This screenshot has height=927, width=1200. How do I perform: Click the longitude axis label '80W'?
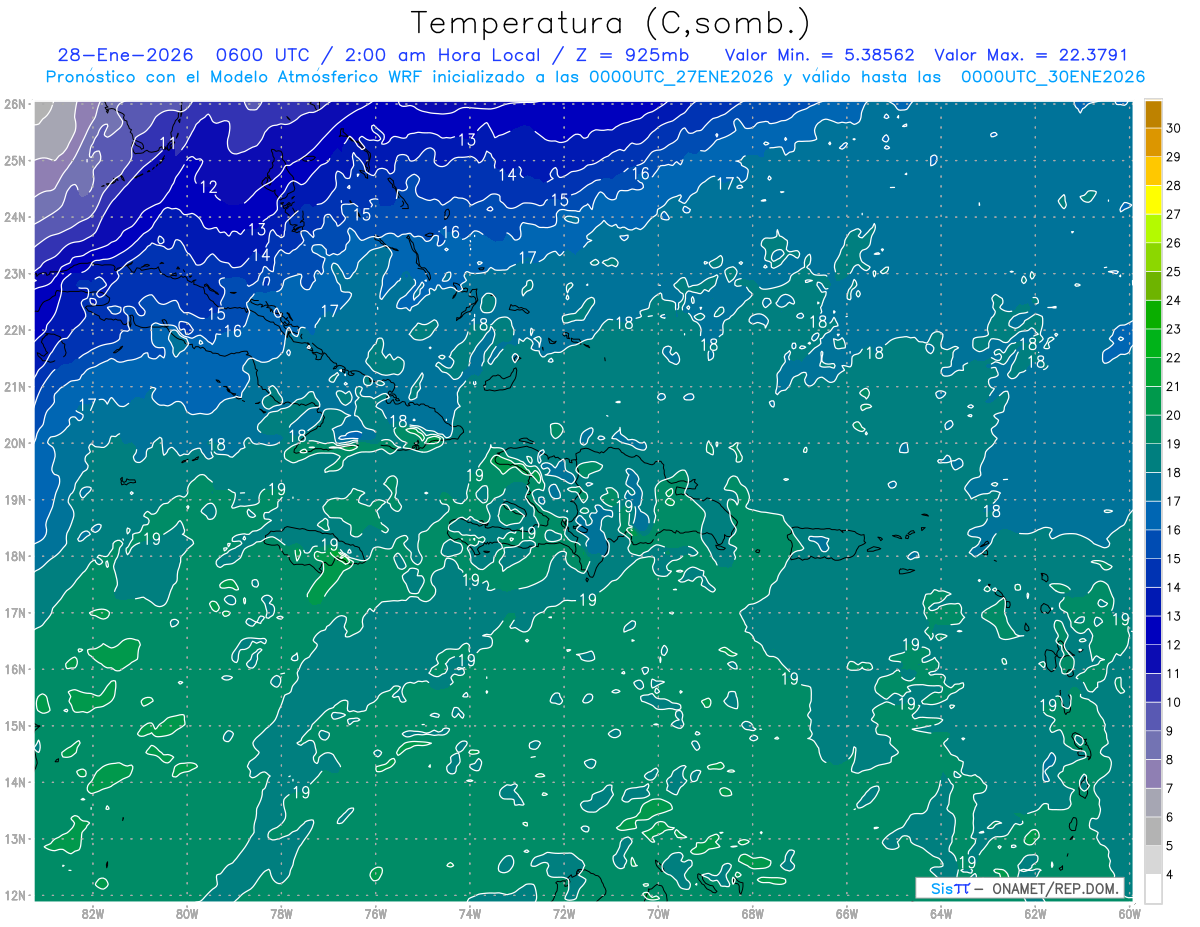coord(187,912)
